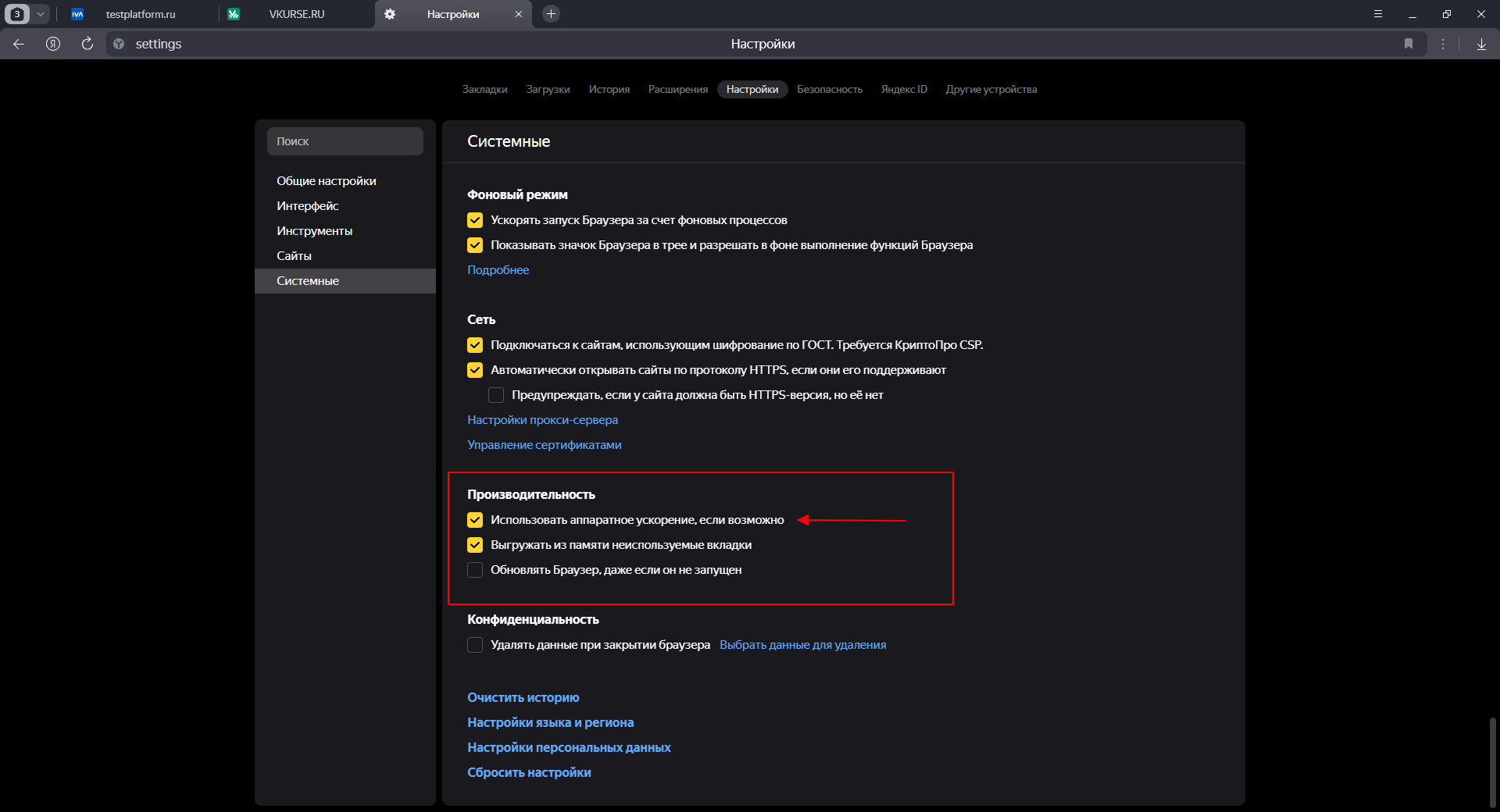The height and width of the screenshot is (812, 1500).
Task: Expand the tab groups dropdown arrow
Action: click(x=41, y=14)
